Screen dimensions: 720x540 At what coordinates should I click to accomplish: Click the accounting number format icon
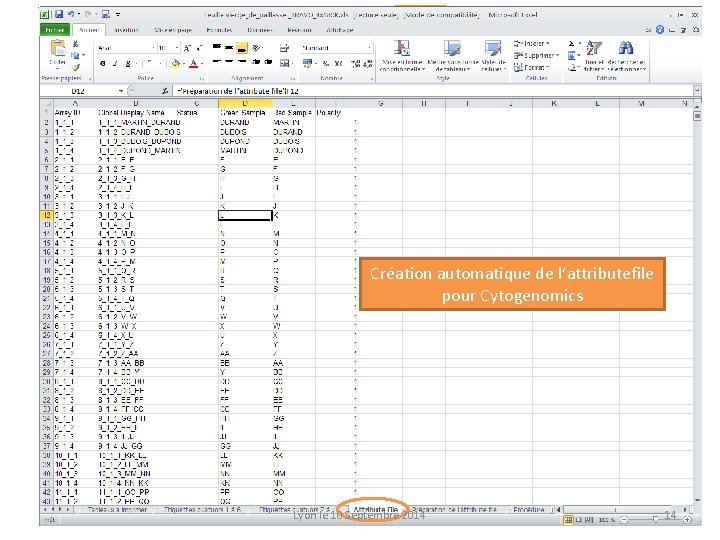pyautogui.click(x=307, y=63)
